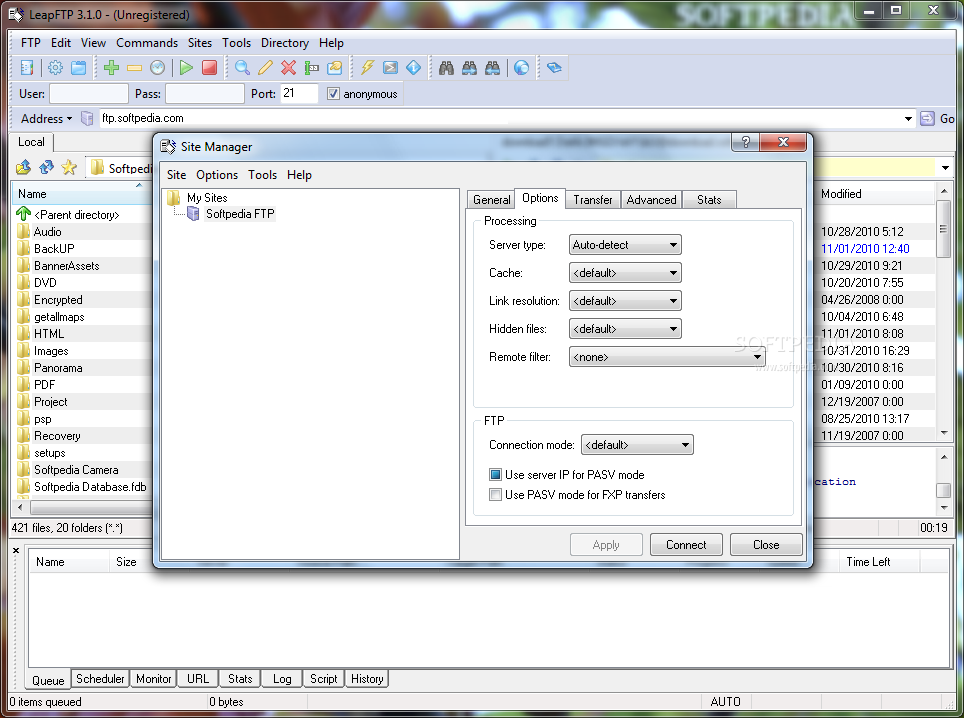
Task: Click the lightning bolt quick connect icon
Action: [x=367, y=68]
